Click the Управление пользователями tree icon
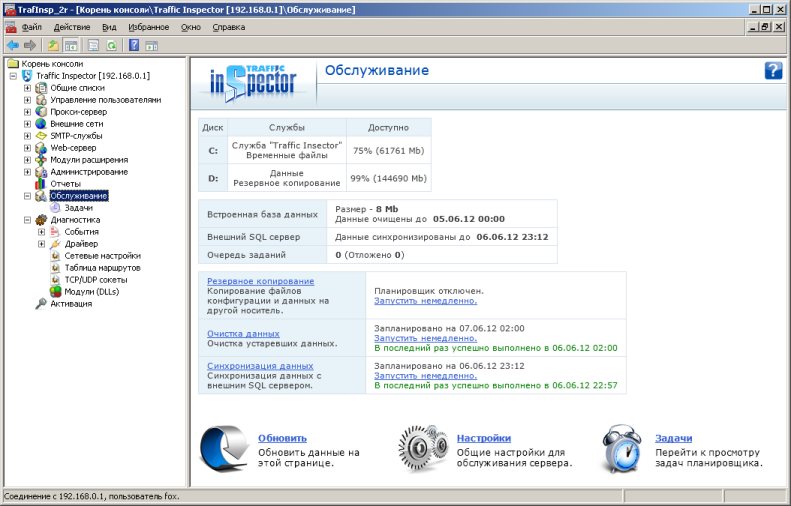The width and height of the screenshot is (791, 506). (41, 100)
